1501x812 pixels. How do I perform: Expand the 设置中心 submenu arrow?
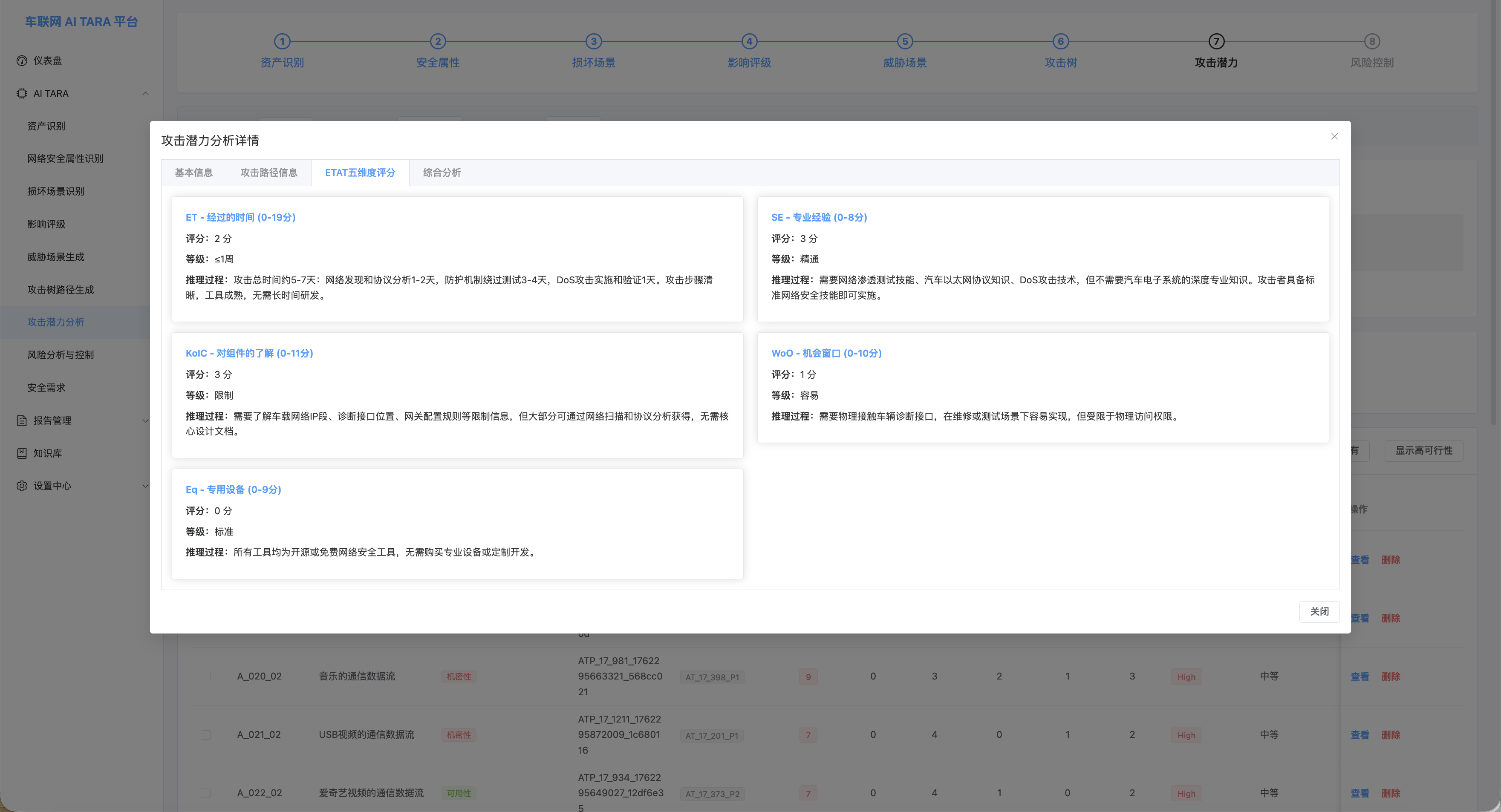[x=146, y=486]
